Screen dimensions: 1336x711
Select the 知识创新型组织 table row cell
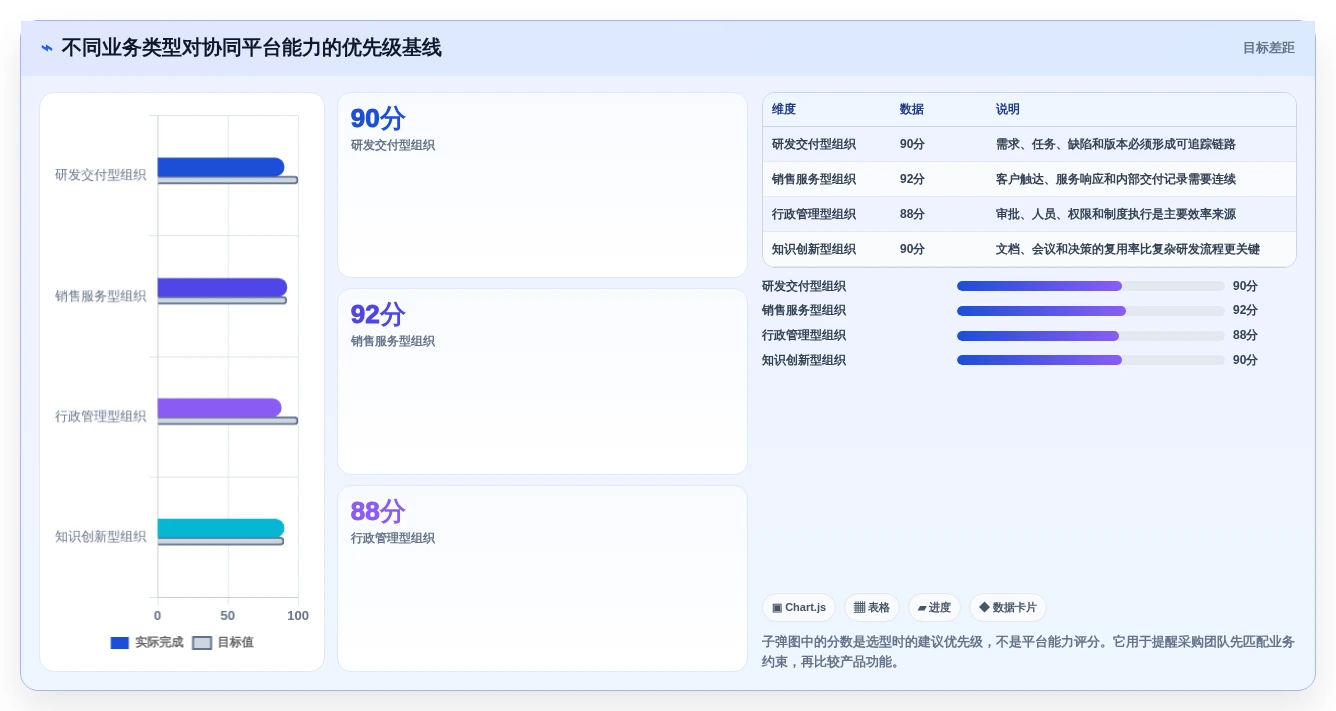pos(814,249)
